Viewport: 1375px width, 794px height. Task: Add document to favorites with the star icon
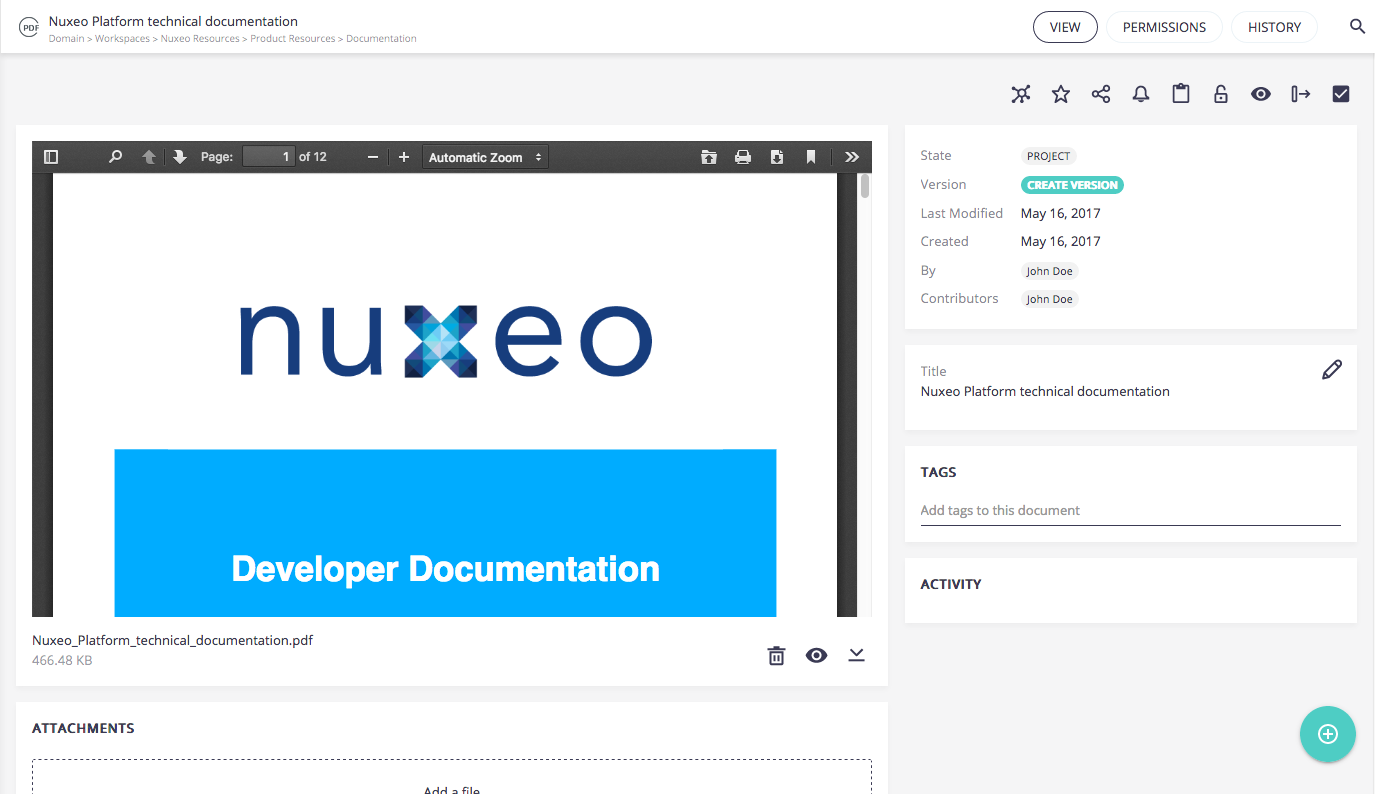pos(1061,94)
